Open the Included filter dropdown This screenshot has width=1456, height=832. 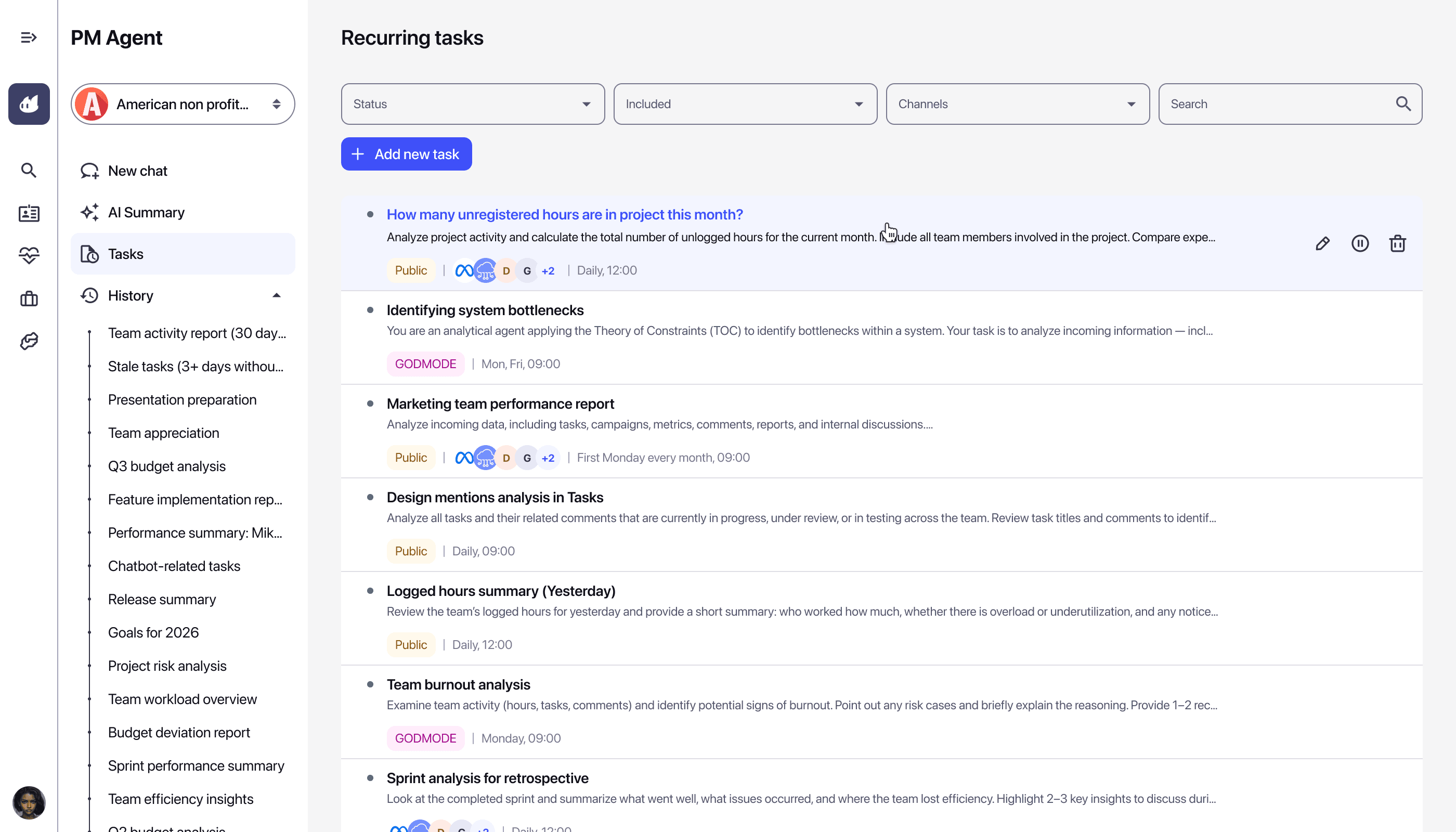[x=745, y=104]
